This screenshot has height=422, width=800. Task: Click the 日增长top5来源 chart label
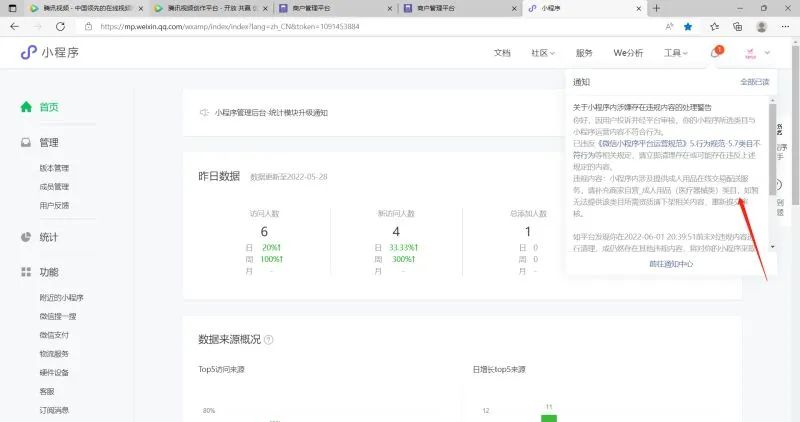click(498, 369)
